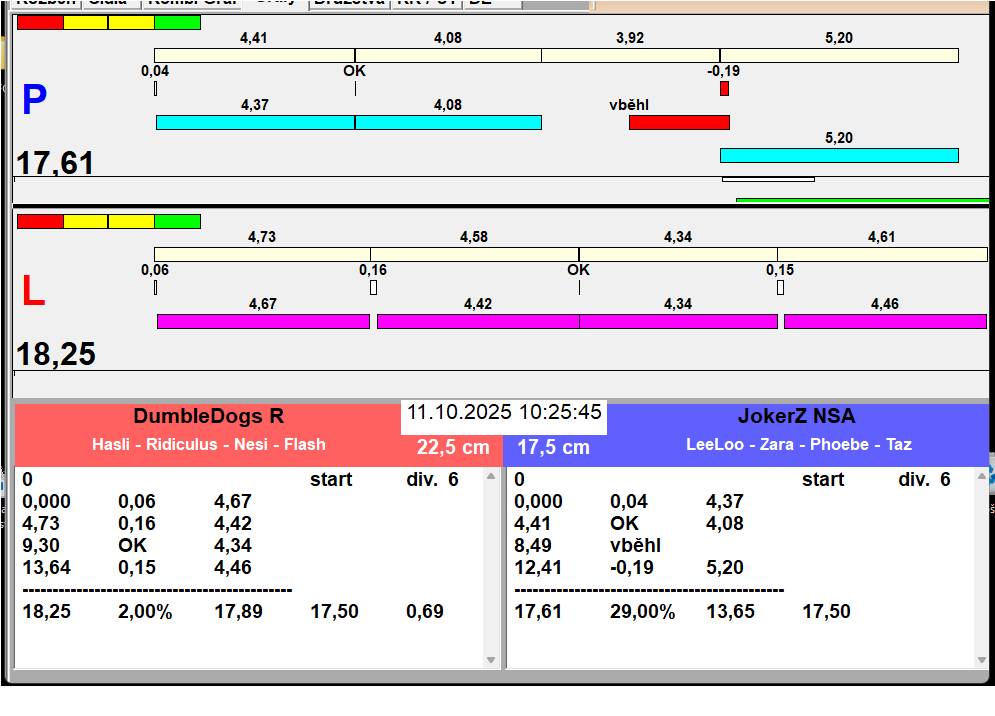995x716 pixels.
Task: Click the first yellow start light in lane P
Action: [86, 22]
